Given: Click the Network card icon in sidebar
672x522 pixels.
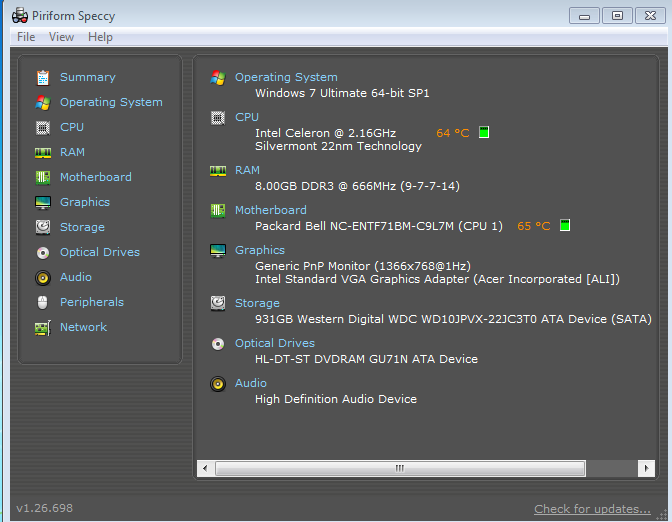Looking at the screenshot, I should tap(43, 328).
